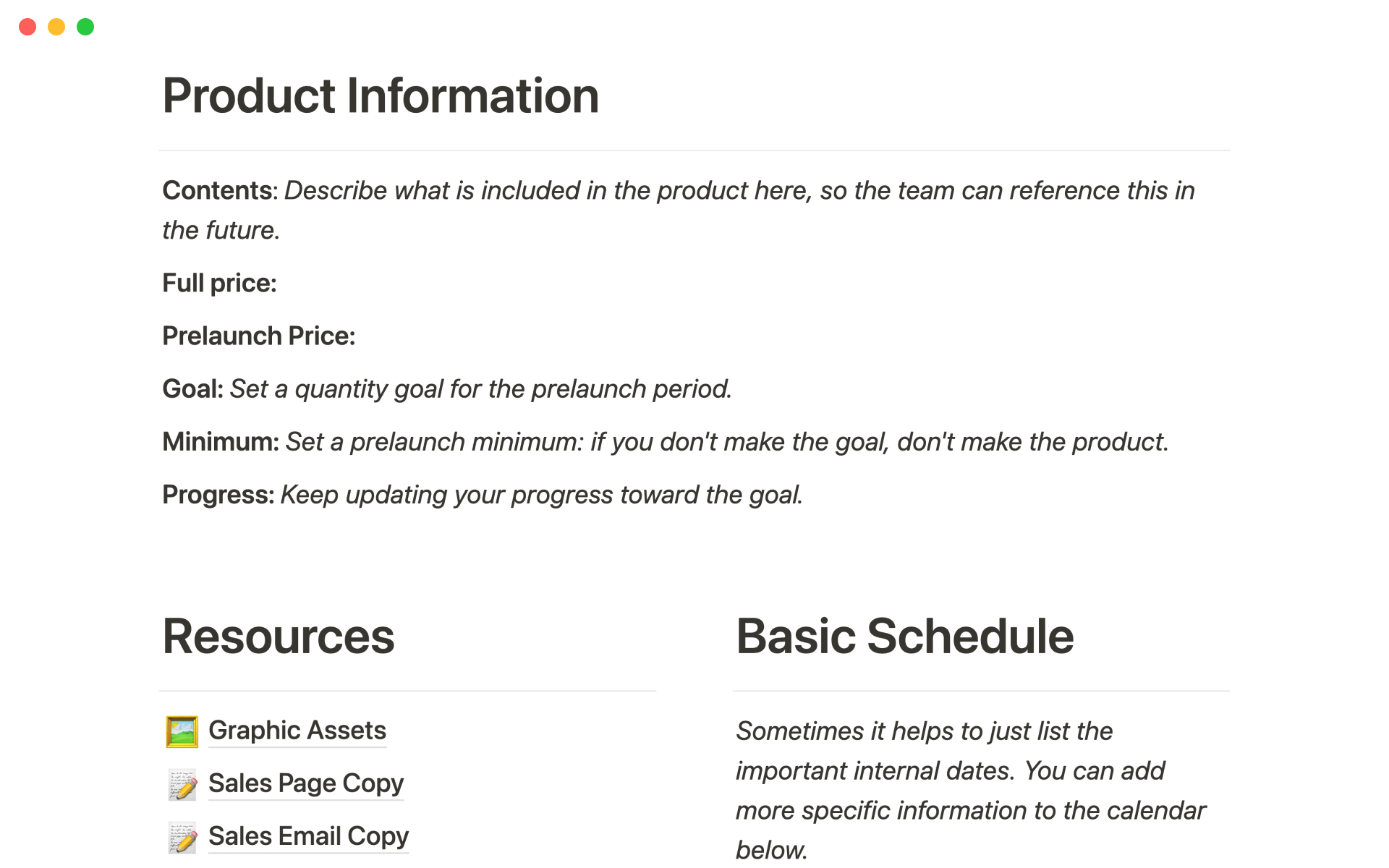Click the Graphic Assets picture icon

[182, 731]
